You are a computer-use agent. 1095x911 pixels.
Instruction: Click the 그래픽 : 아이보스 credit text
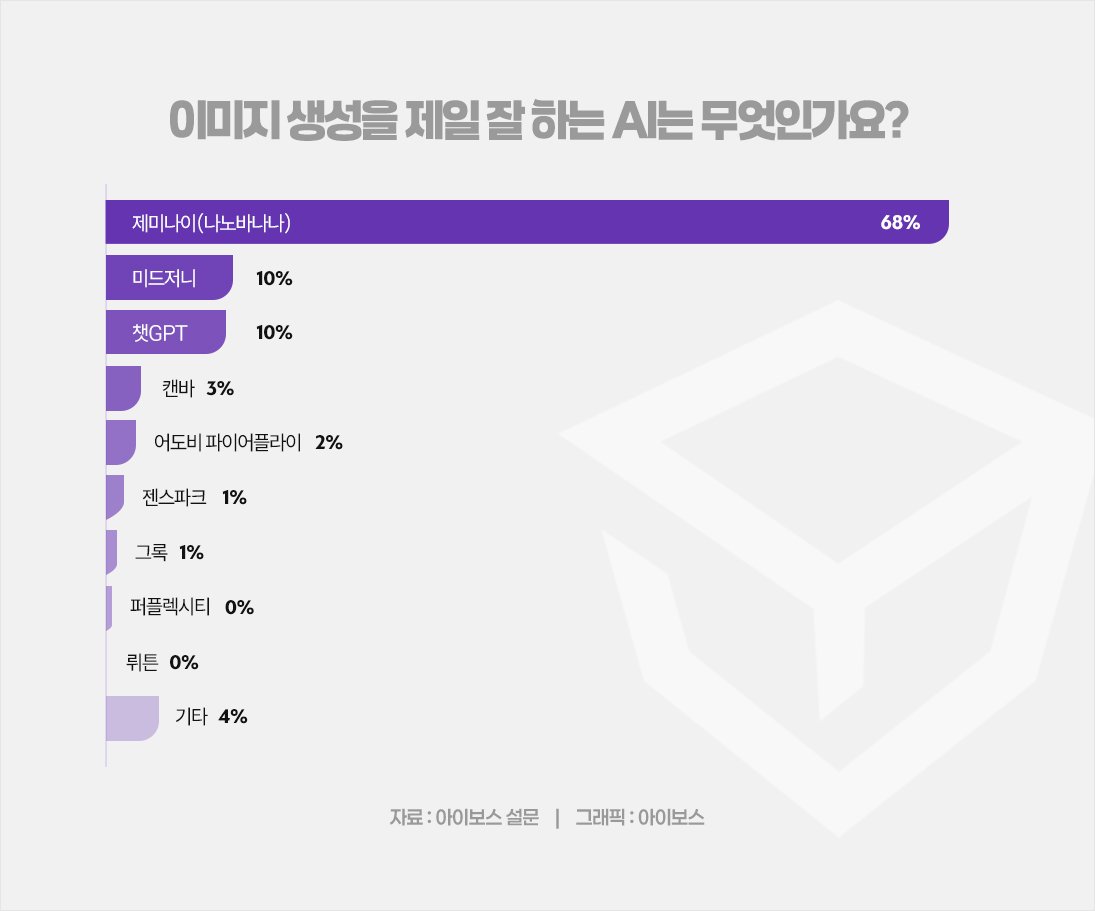[x=640, y=817]
